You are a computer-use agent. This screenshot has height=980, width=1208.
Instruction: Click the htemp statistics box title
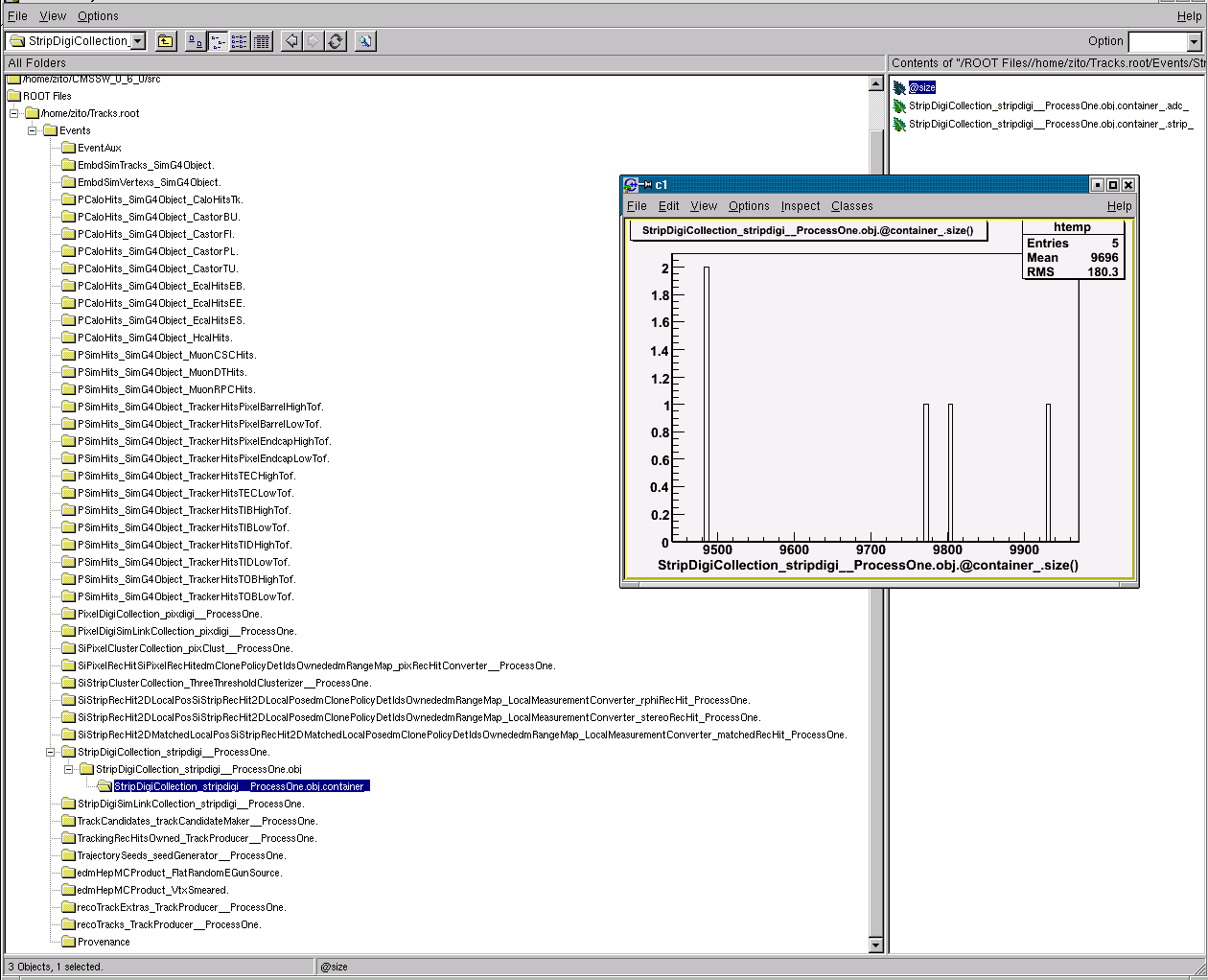(1072, 227)
